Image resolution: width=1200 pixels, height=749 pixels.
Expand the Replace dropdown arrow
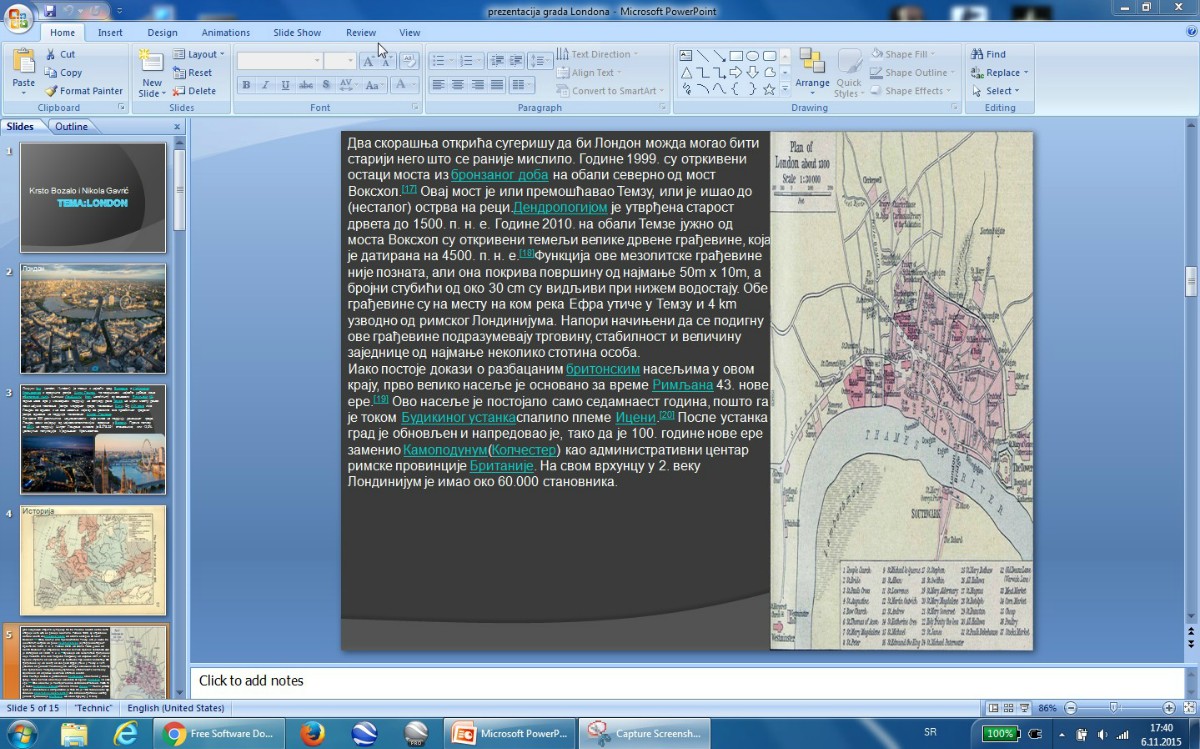click(x=1025, y=73)
